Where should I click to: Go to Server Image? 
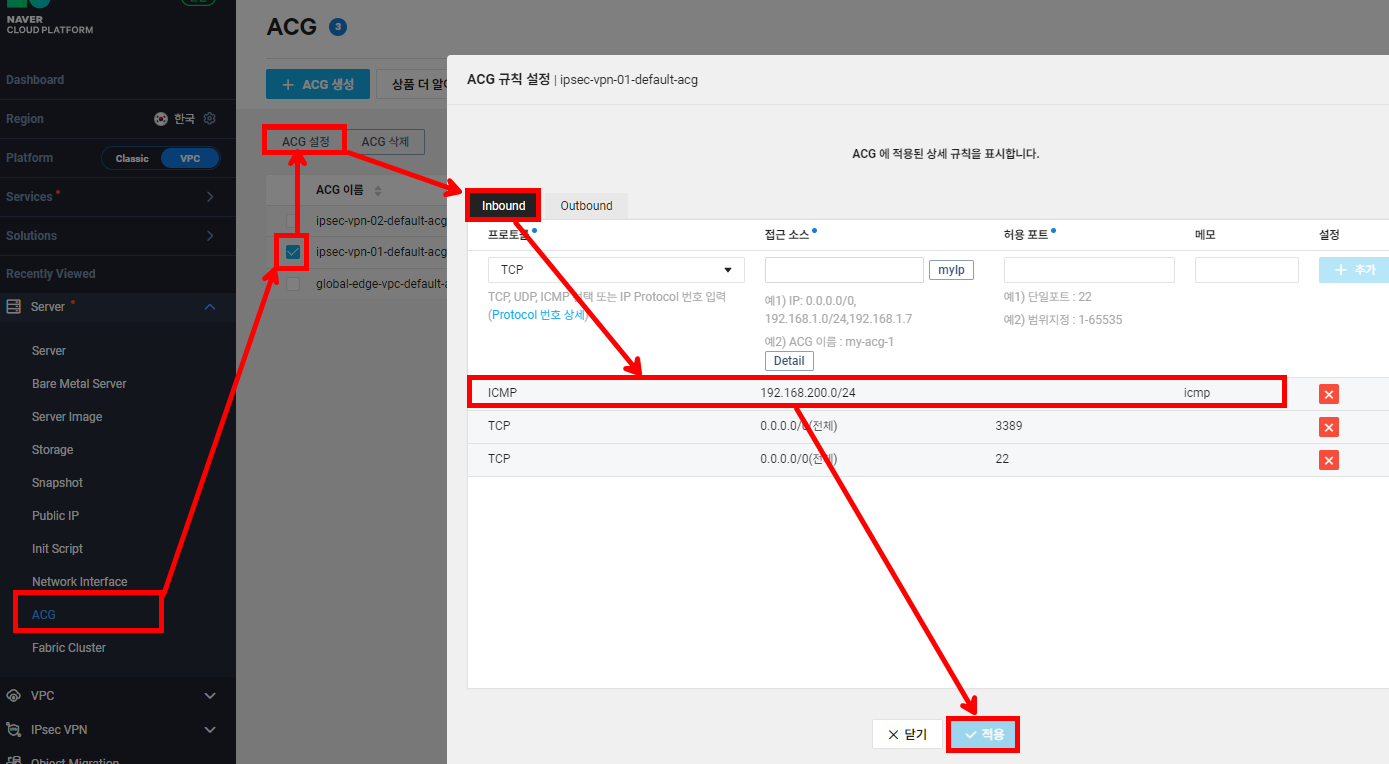[67, 417]
